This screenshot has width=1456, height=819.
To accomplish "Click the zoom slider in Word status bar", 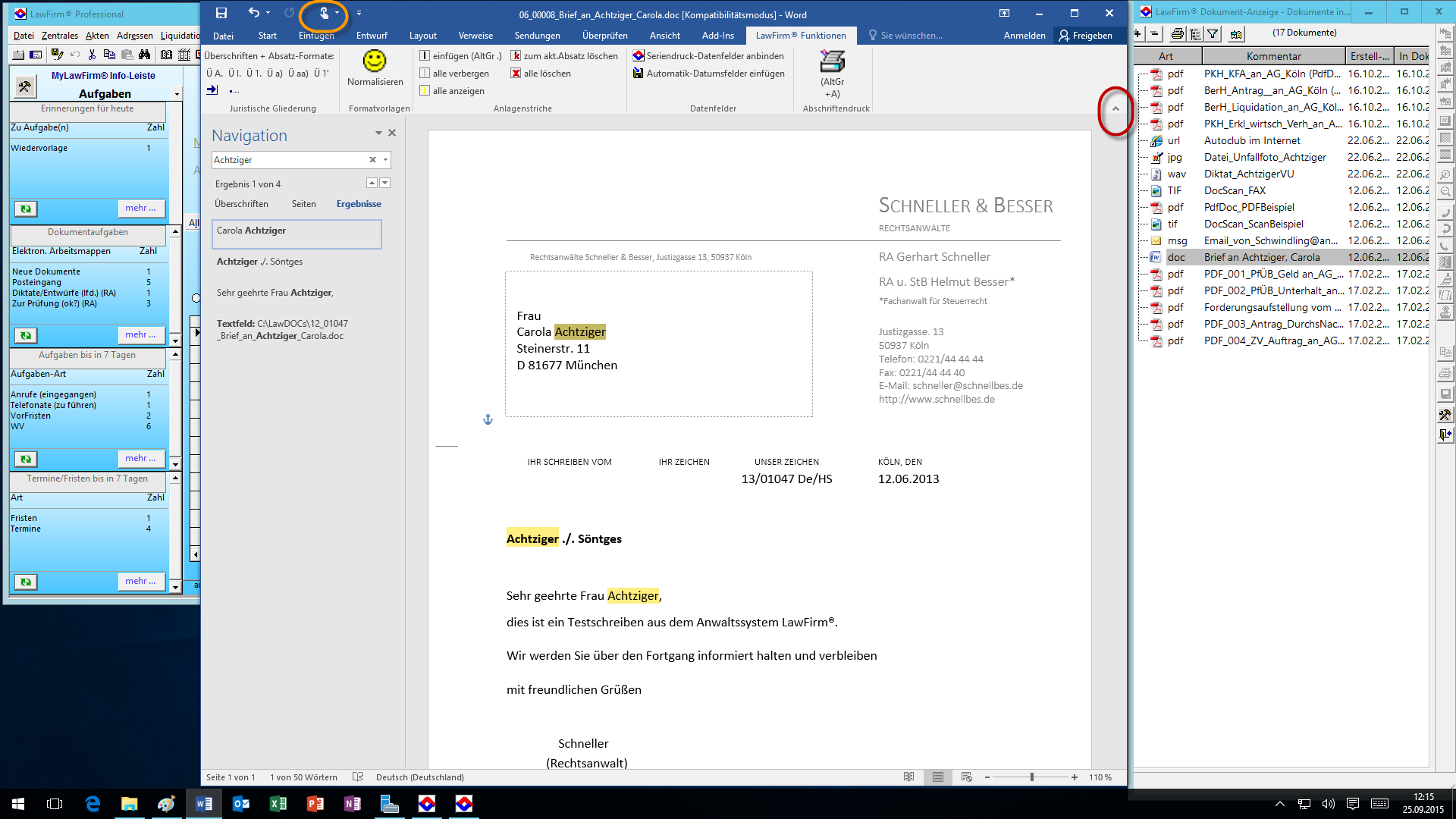I will (x=1031, y=777).
